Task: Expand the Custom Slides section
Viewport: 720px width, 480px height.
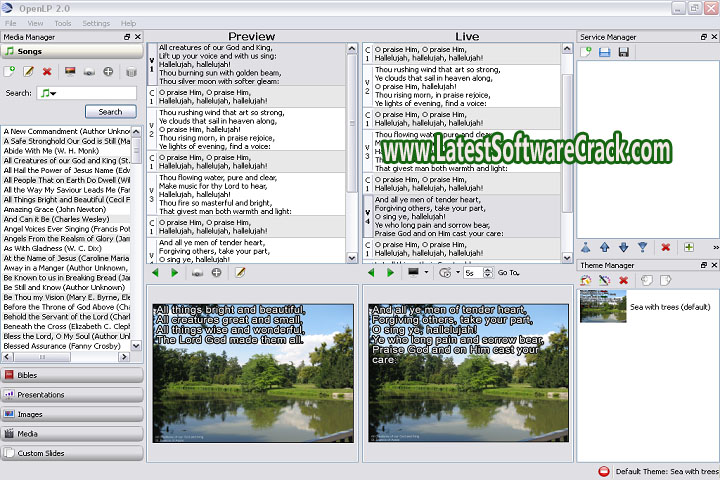Action: click(x=72, y=453)
